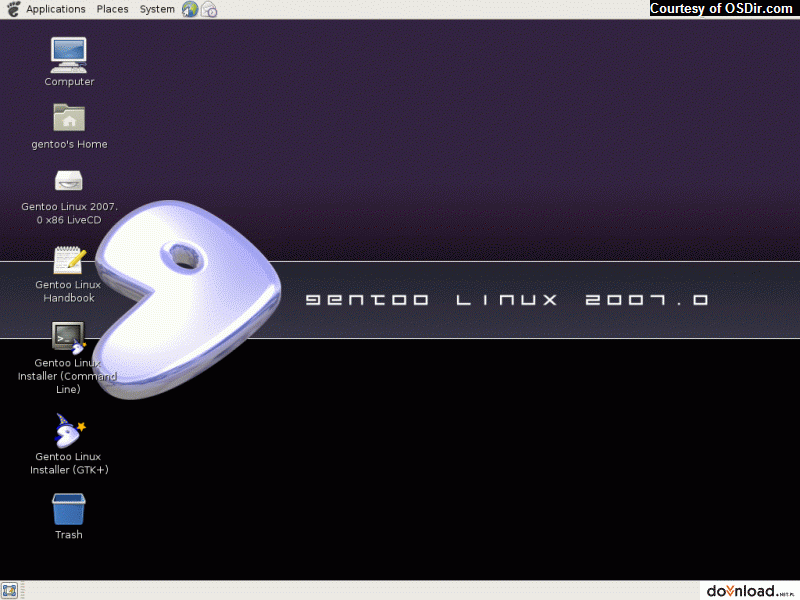Open the System menu

157,9
